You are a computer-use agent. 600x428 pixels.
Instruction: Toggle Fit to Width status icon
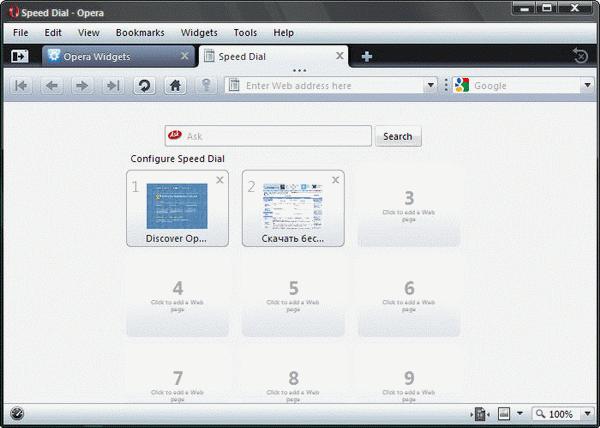click(x=480, y=414)
